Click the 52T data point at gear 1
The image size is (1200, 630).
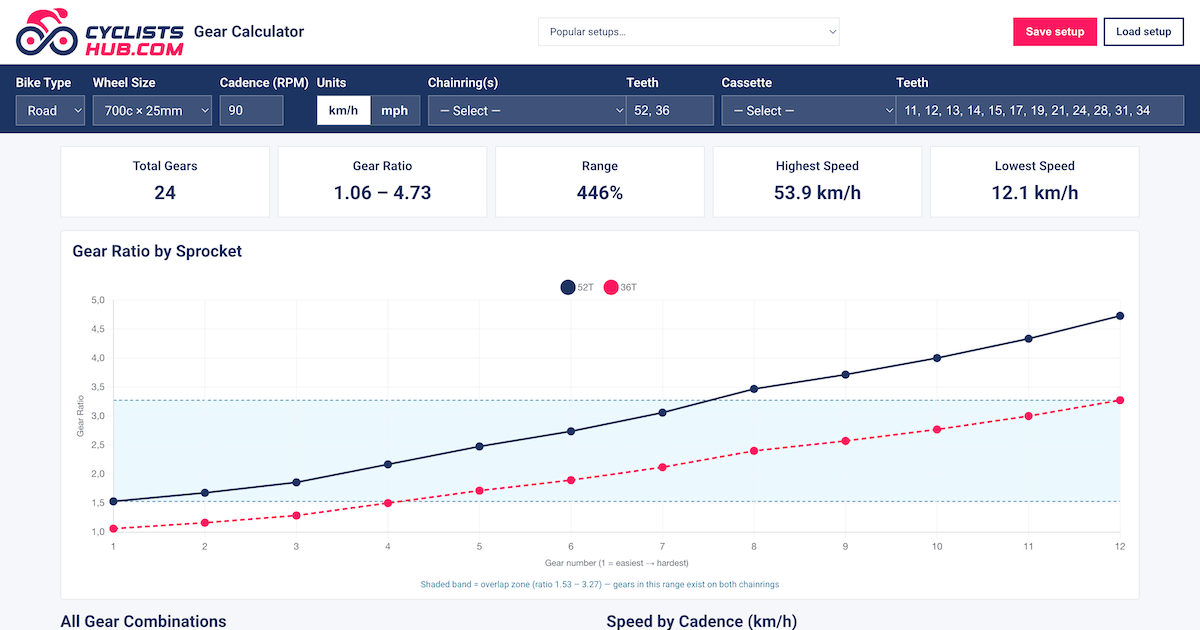coord(113,501)
